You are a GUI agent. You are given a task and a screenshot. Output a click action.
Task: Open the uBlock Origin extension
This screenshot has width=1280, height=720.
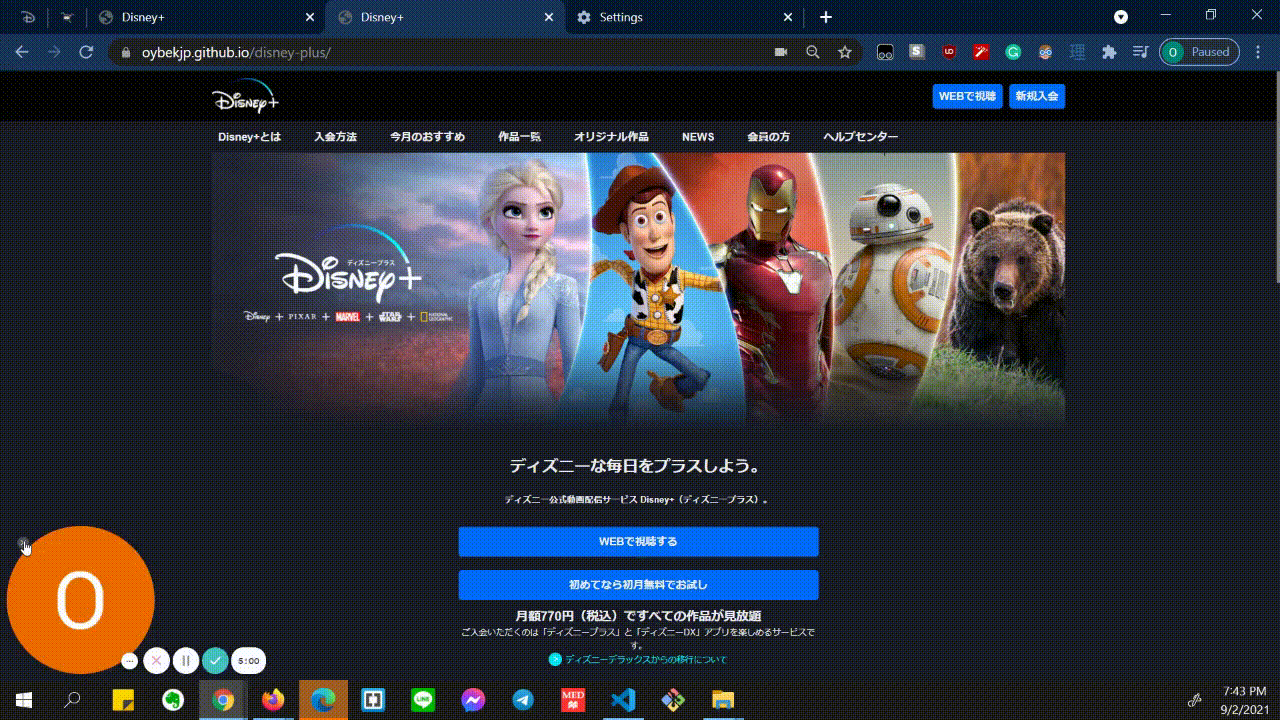pyautogui.click(x=949, y=52)
